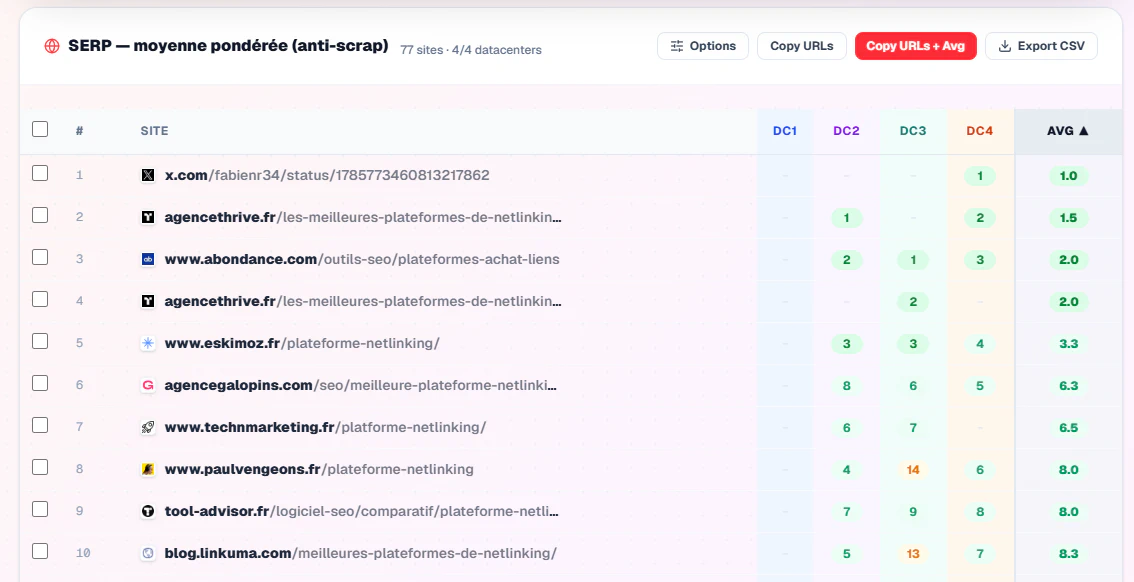Click the agencegalopins.com G favicon
This screenshot has width=1134, height=582.
(148, 385)
